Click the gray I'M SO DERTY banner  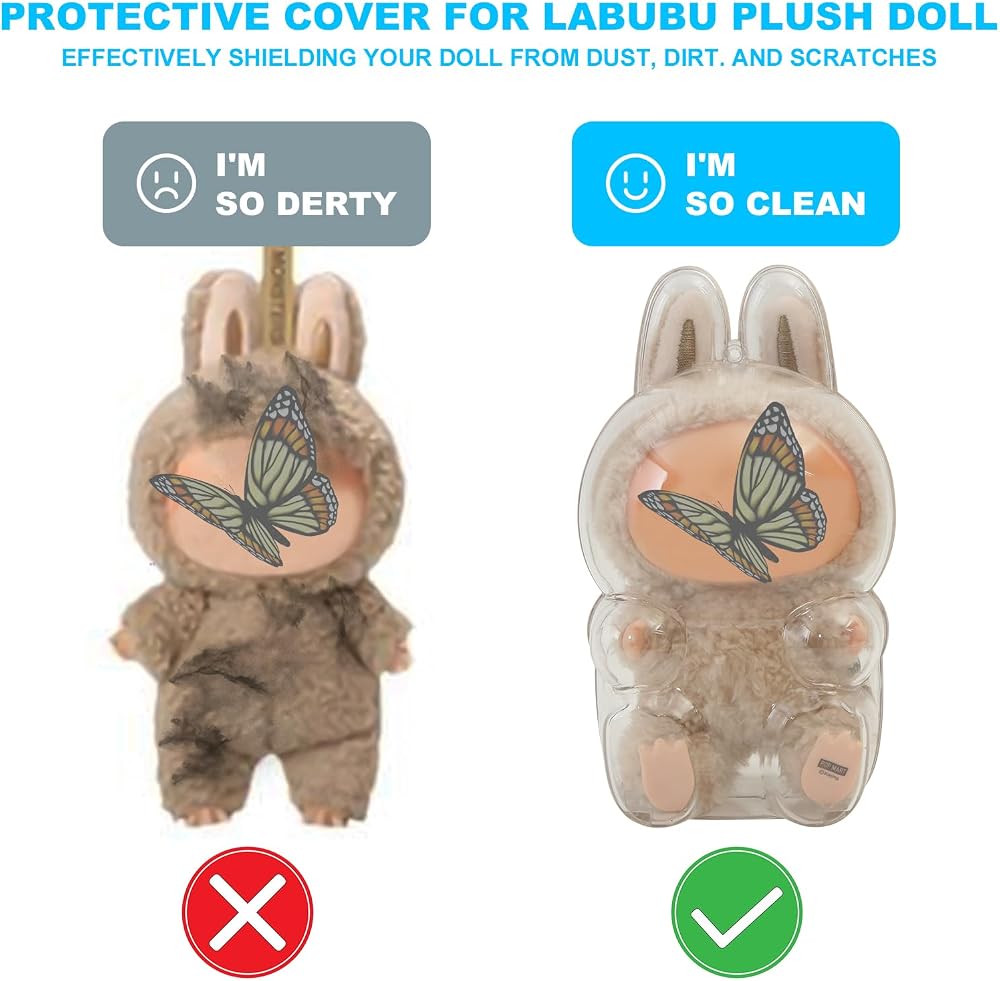pos(267,183)
